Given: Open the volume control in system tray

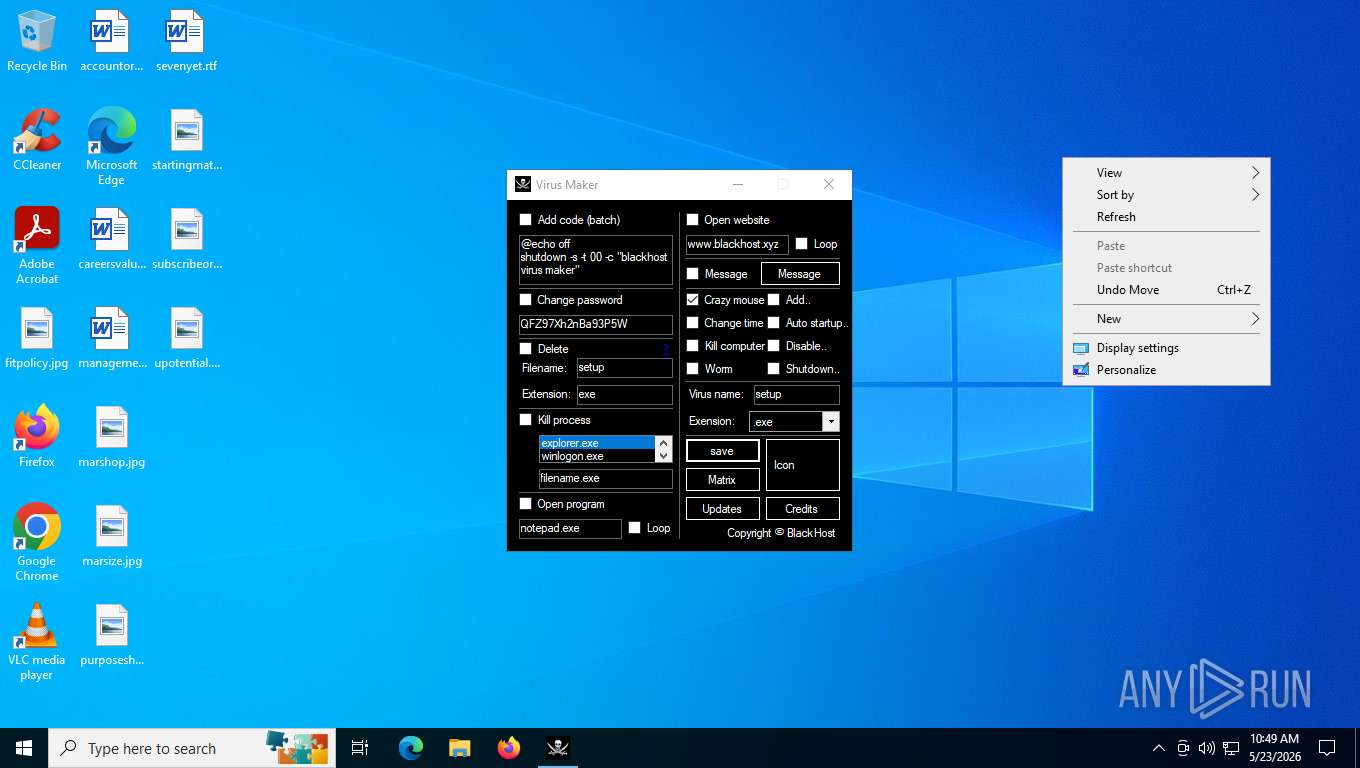Looking at the screenshot, I should pos(1207,748).
